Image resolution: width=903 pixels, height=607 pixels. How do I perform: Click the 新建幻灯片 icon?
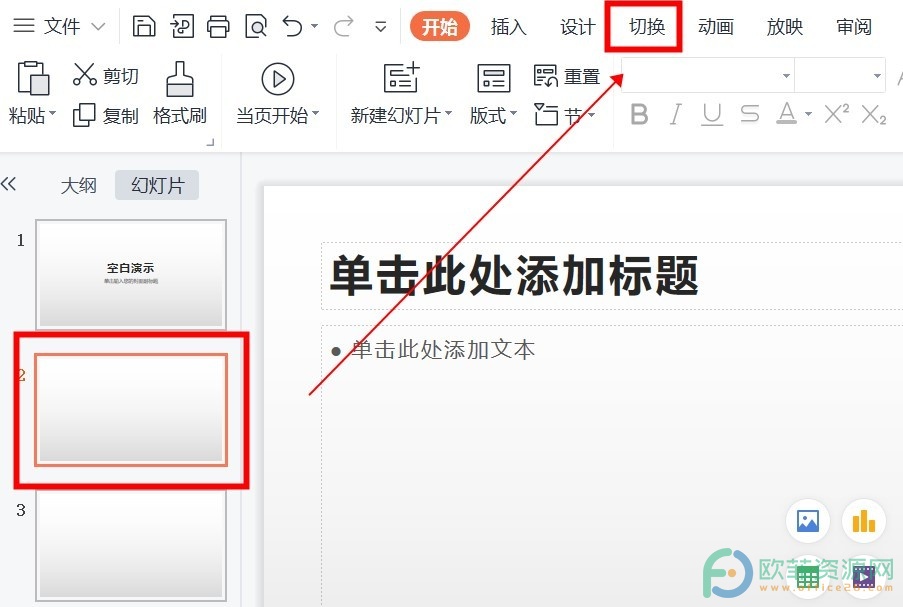pos(401,78)
